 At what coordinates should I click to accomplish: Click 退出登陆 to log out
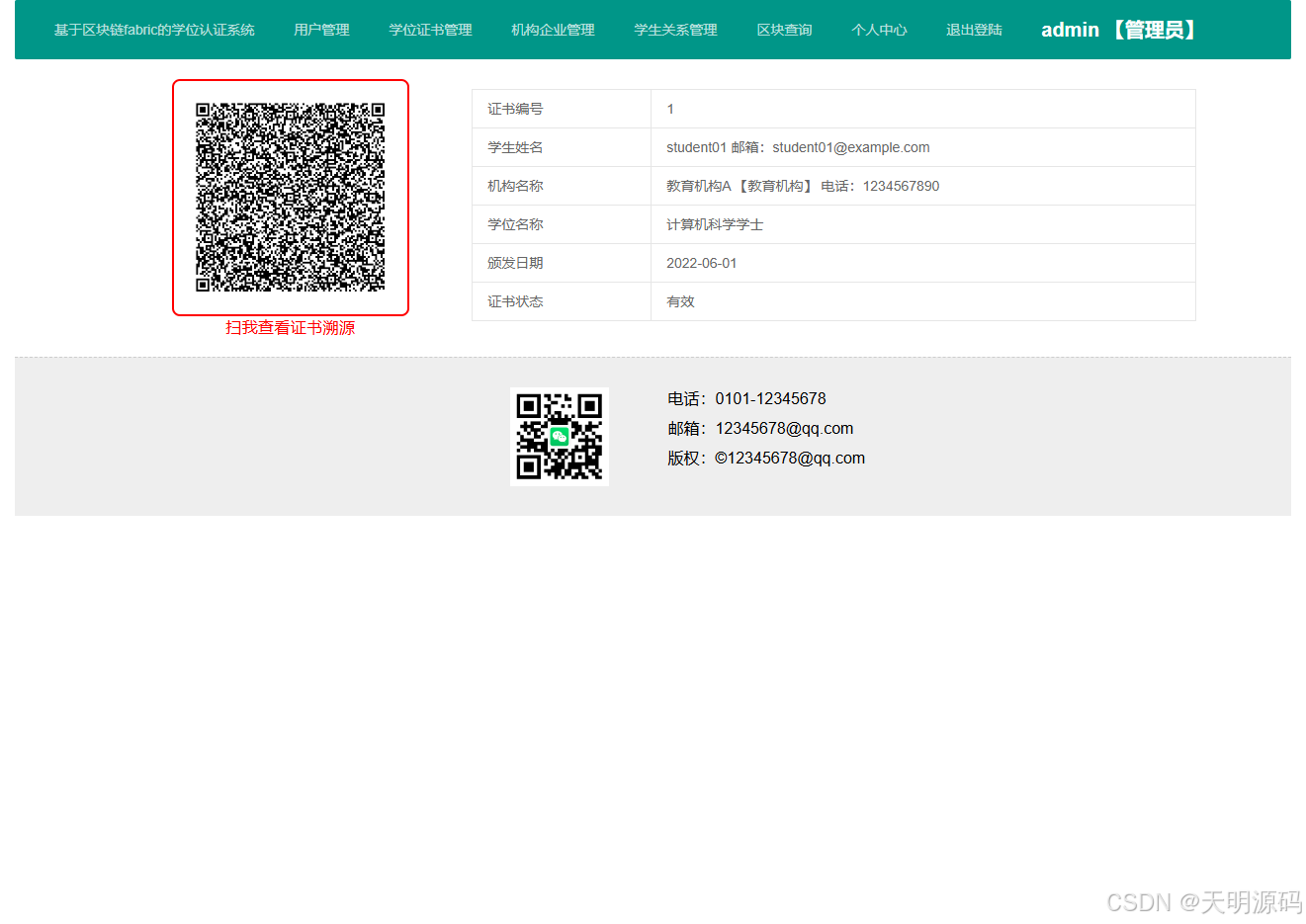(x=974, y=30)
